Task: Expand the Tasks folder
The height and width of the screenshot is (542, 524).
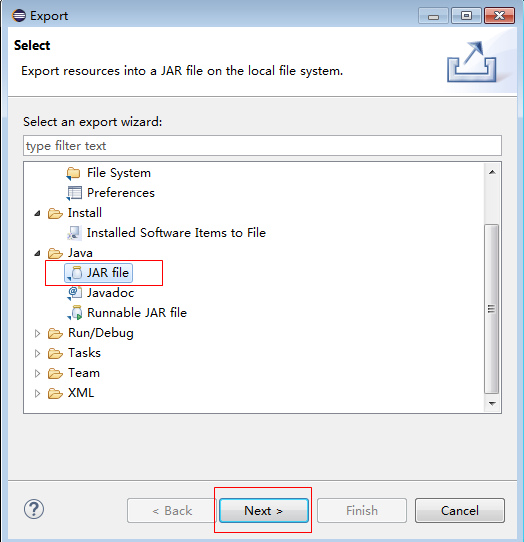Action: 37,353
